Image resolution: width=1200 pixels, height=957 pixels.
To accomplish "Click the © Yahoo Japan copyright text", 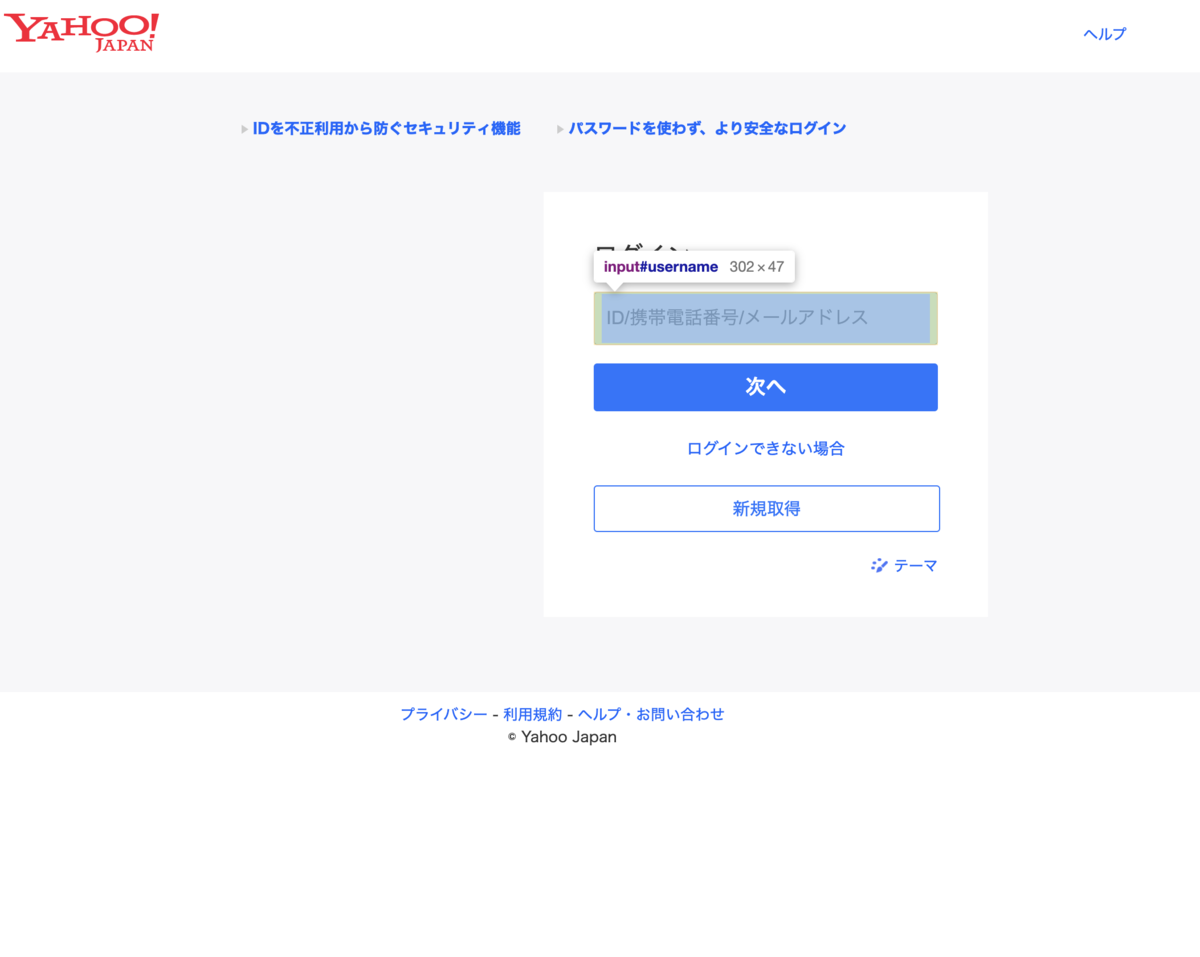I will 562,737.
